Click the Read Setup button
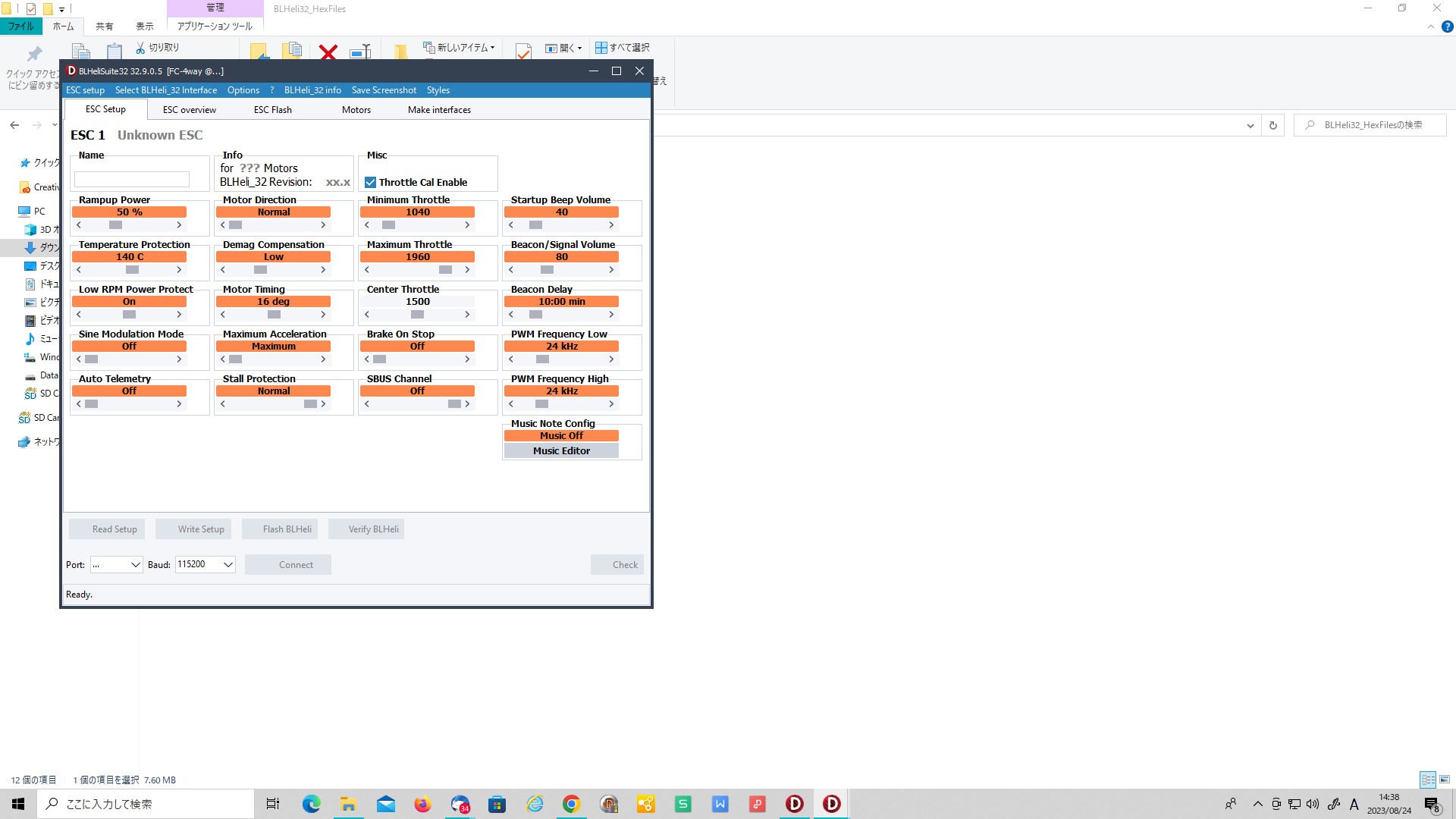Image resolution: width=1456 pixels, height=819 pixels. (107, 529)
